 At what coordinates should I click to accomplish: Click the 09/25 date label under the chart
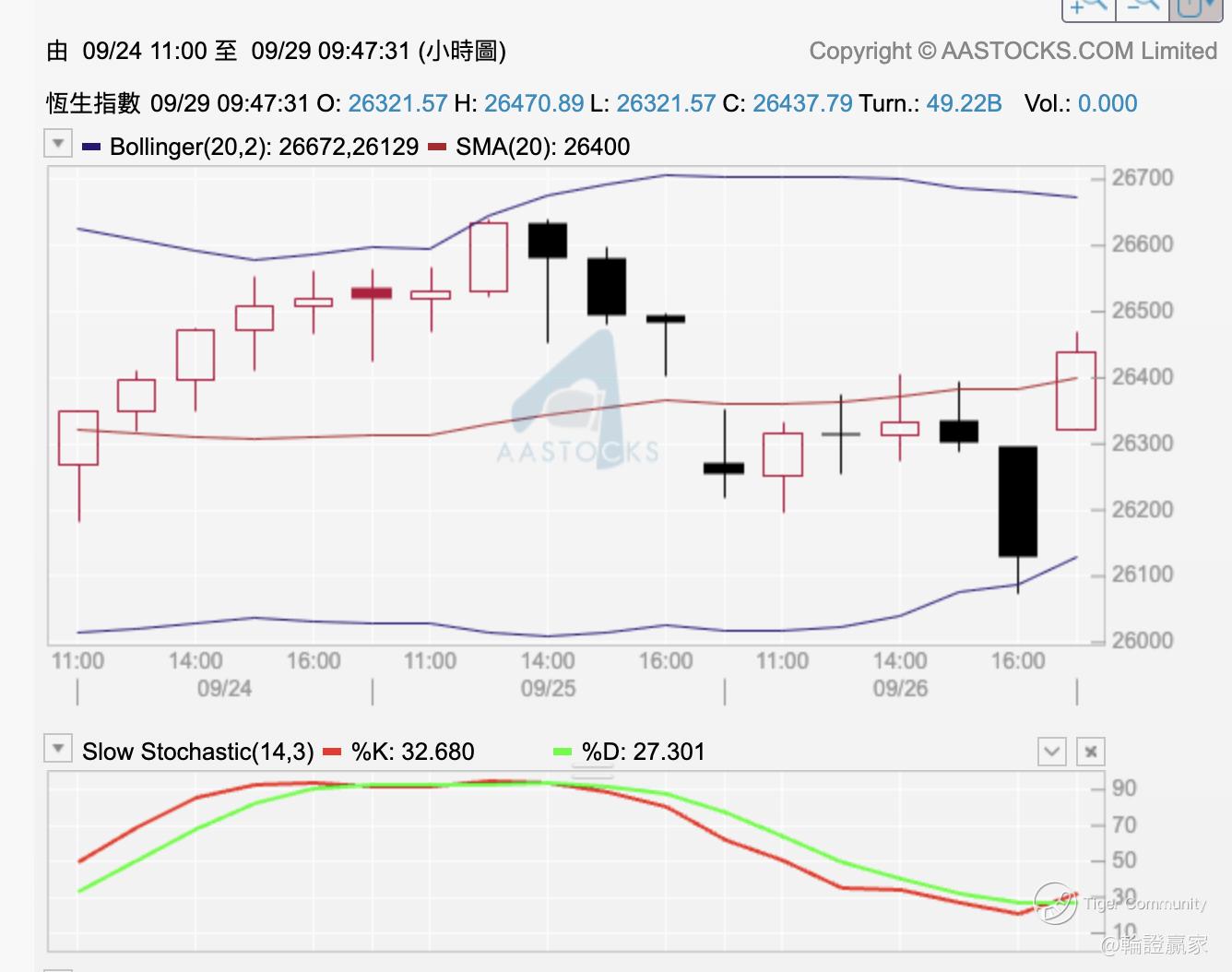pos(548,689)
